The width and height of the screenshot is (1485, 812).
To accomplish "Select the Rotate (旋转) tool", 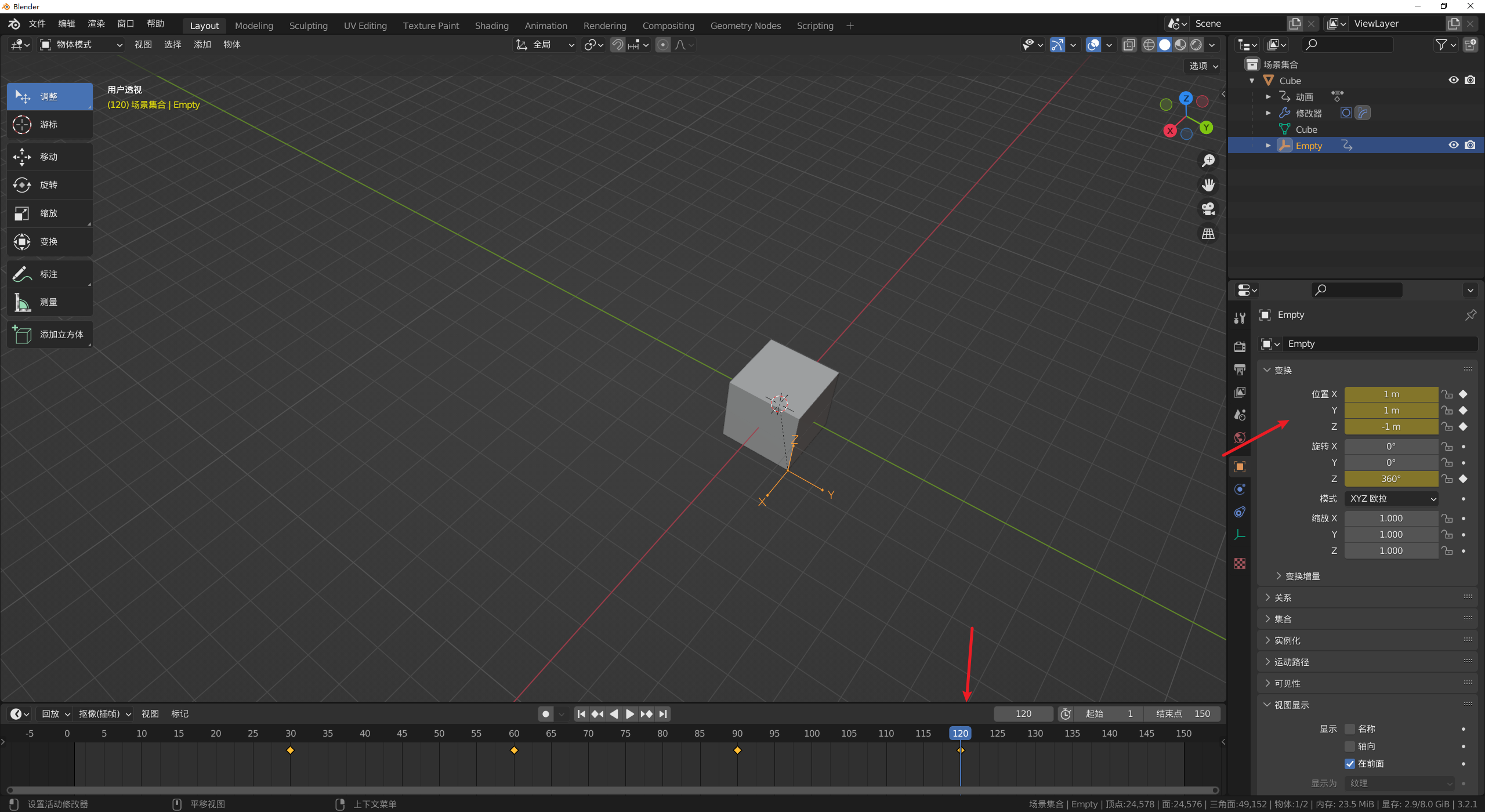I will pos(49,185).
